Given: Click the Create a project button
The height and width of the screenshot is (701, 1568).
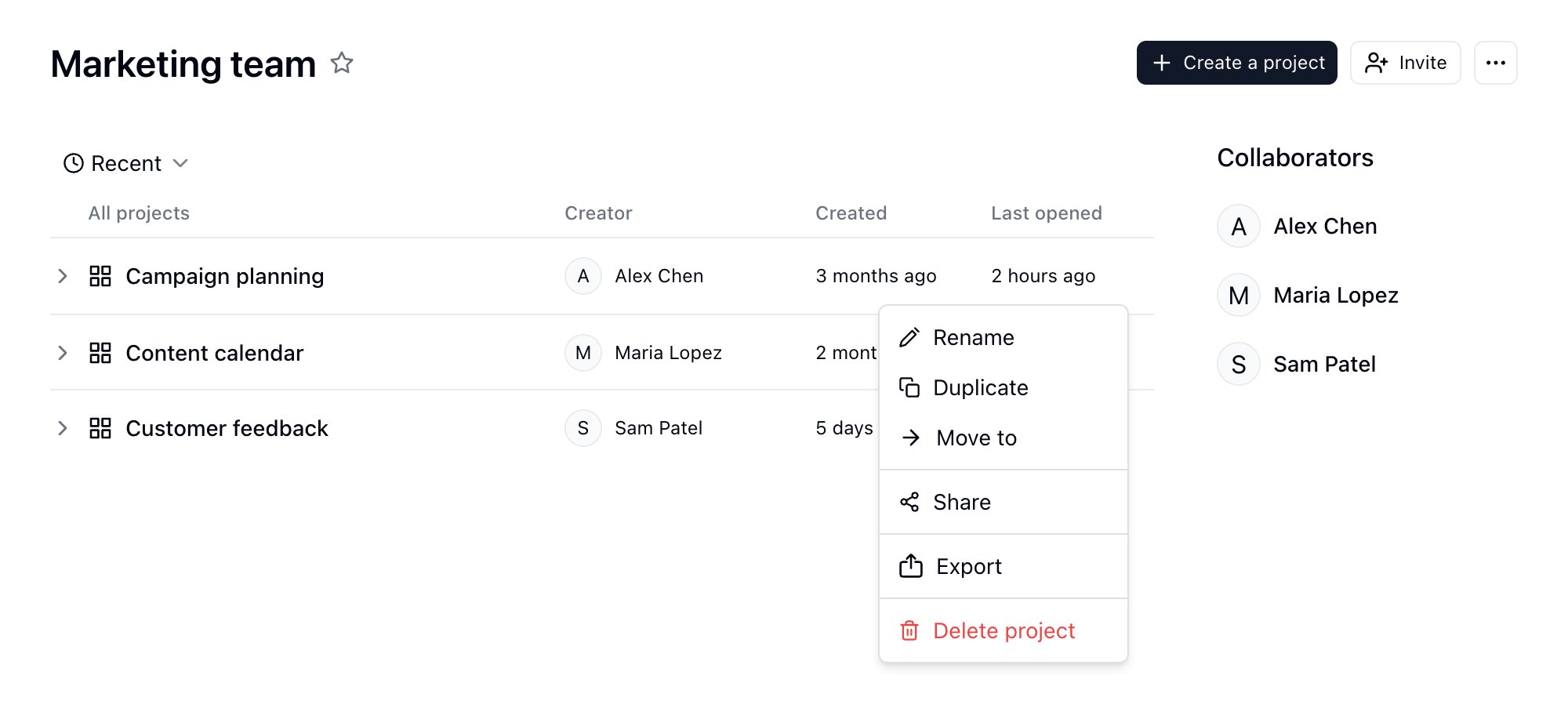Looking at the screenshot, I should pos(1236,63).
